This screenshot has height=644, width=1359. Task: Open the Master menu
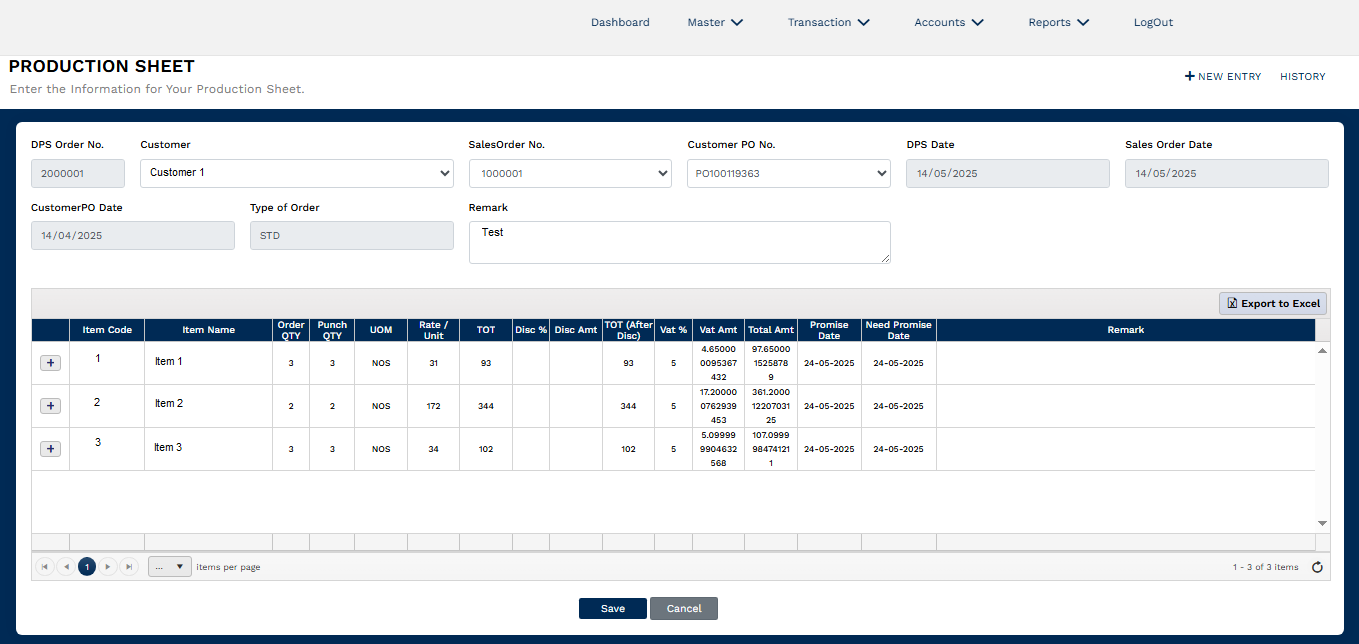715,22
